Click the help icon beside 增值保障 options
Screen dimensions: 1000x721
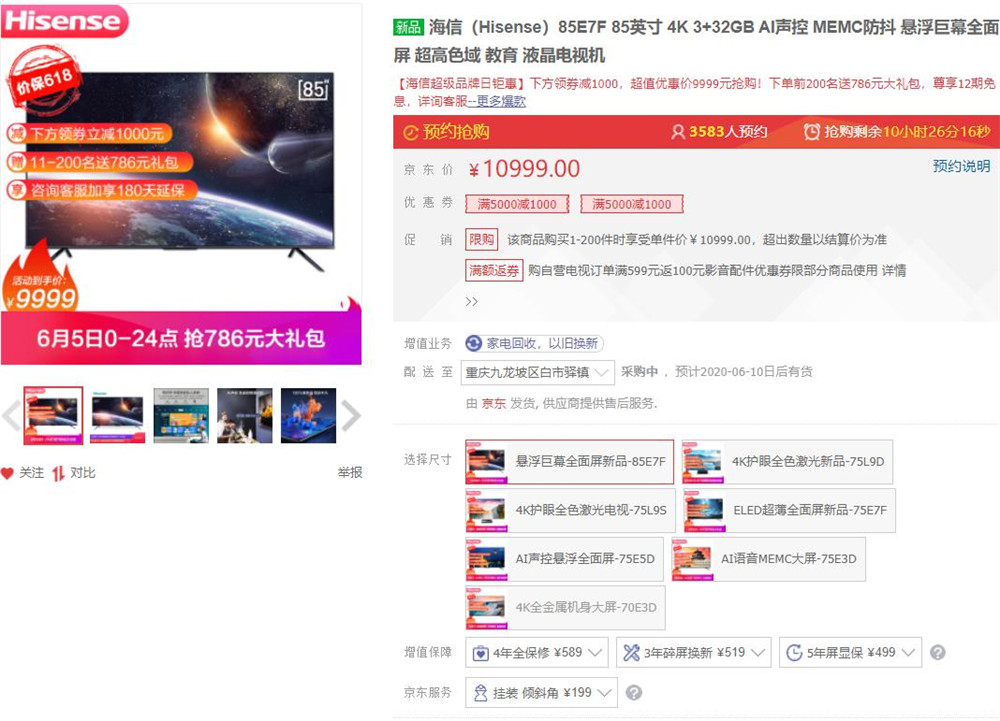(938, 652)
